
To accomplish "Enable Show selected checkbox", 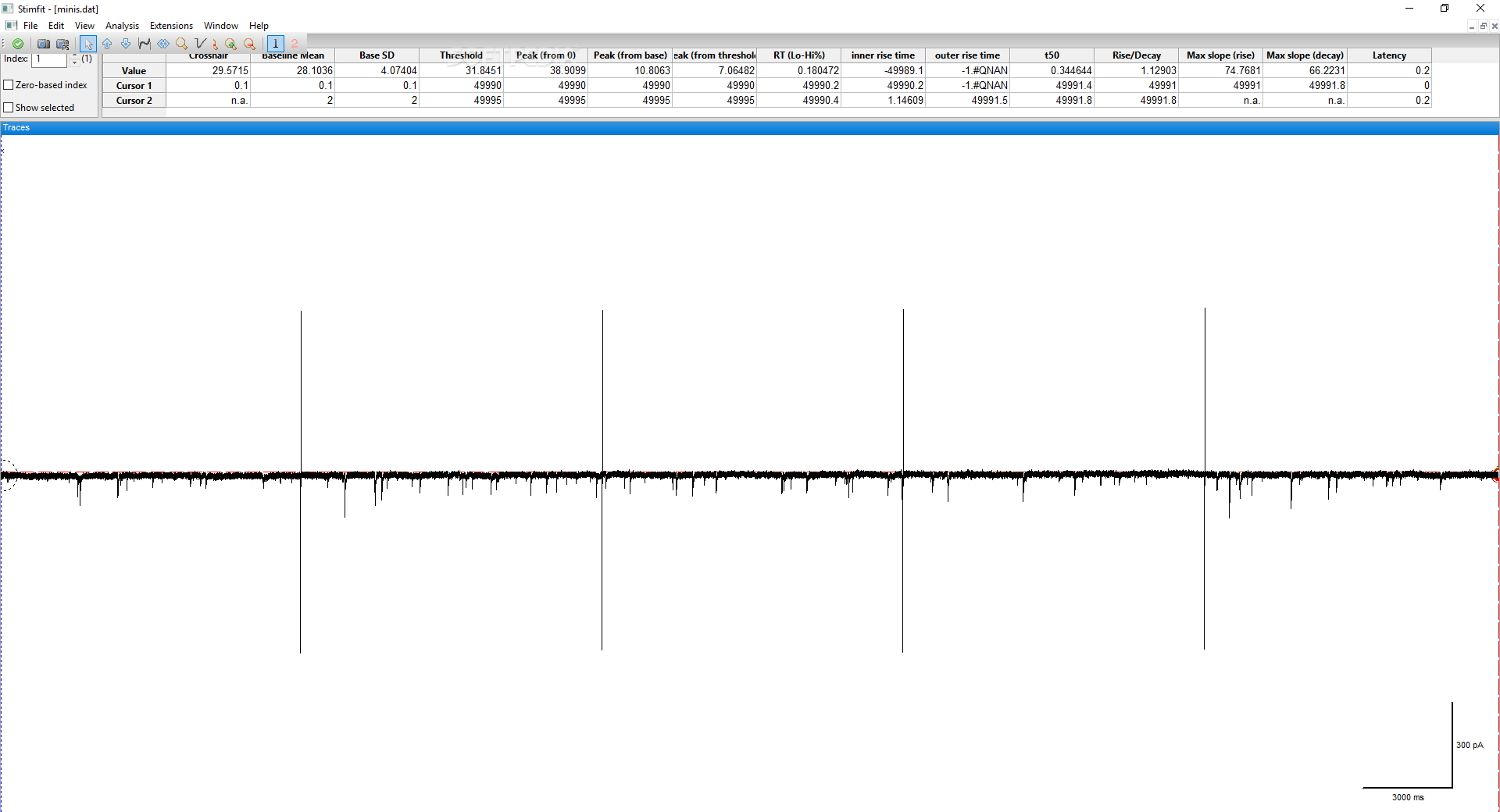I will (9, 108).
